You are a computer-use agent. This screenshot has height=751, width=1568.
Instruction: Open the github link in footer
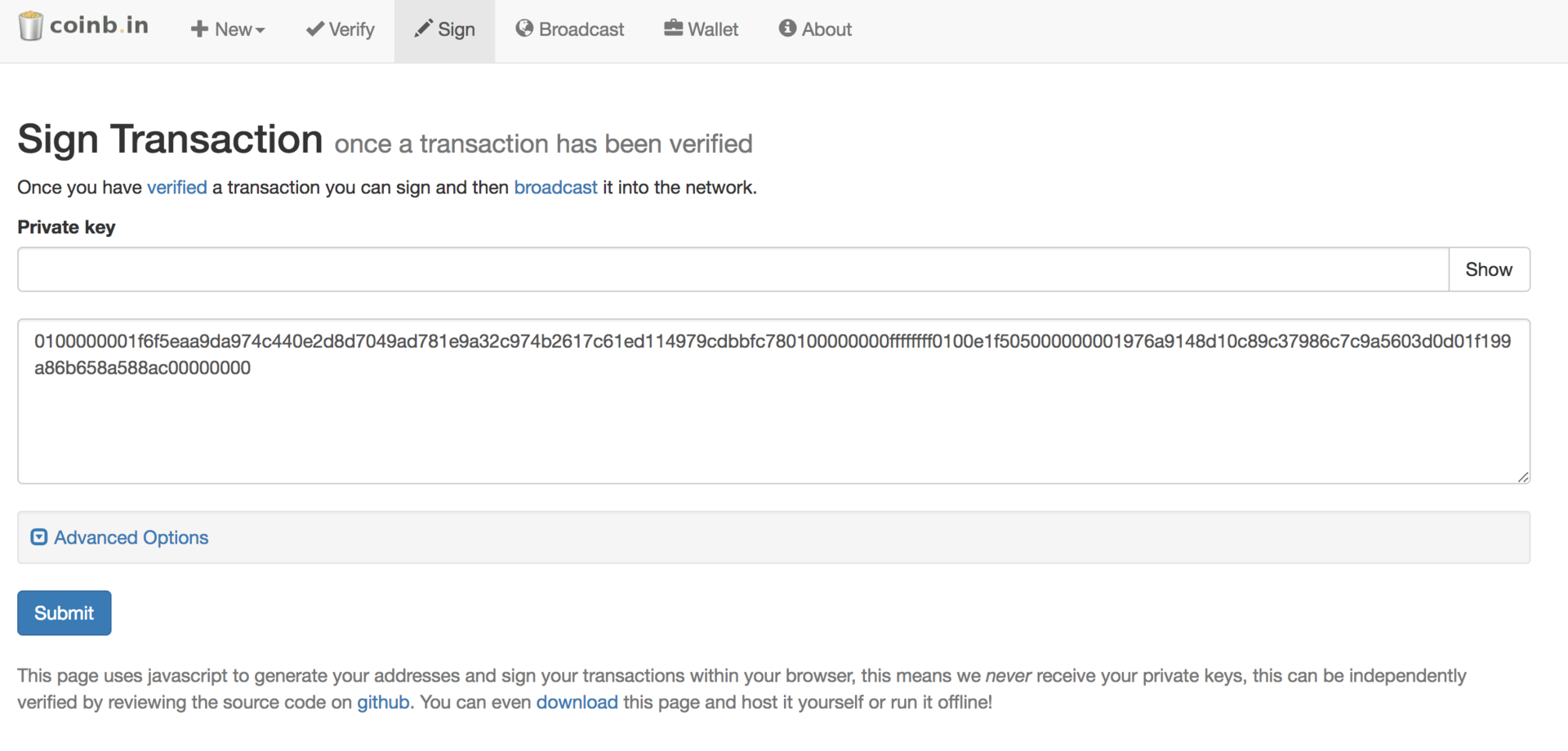click(383, 702)
